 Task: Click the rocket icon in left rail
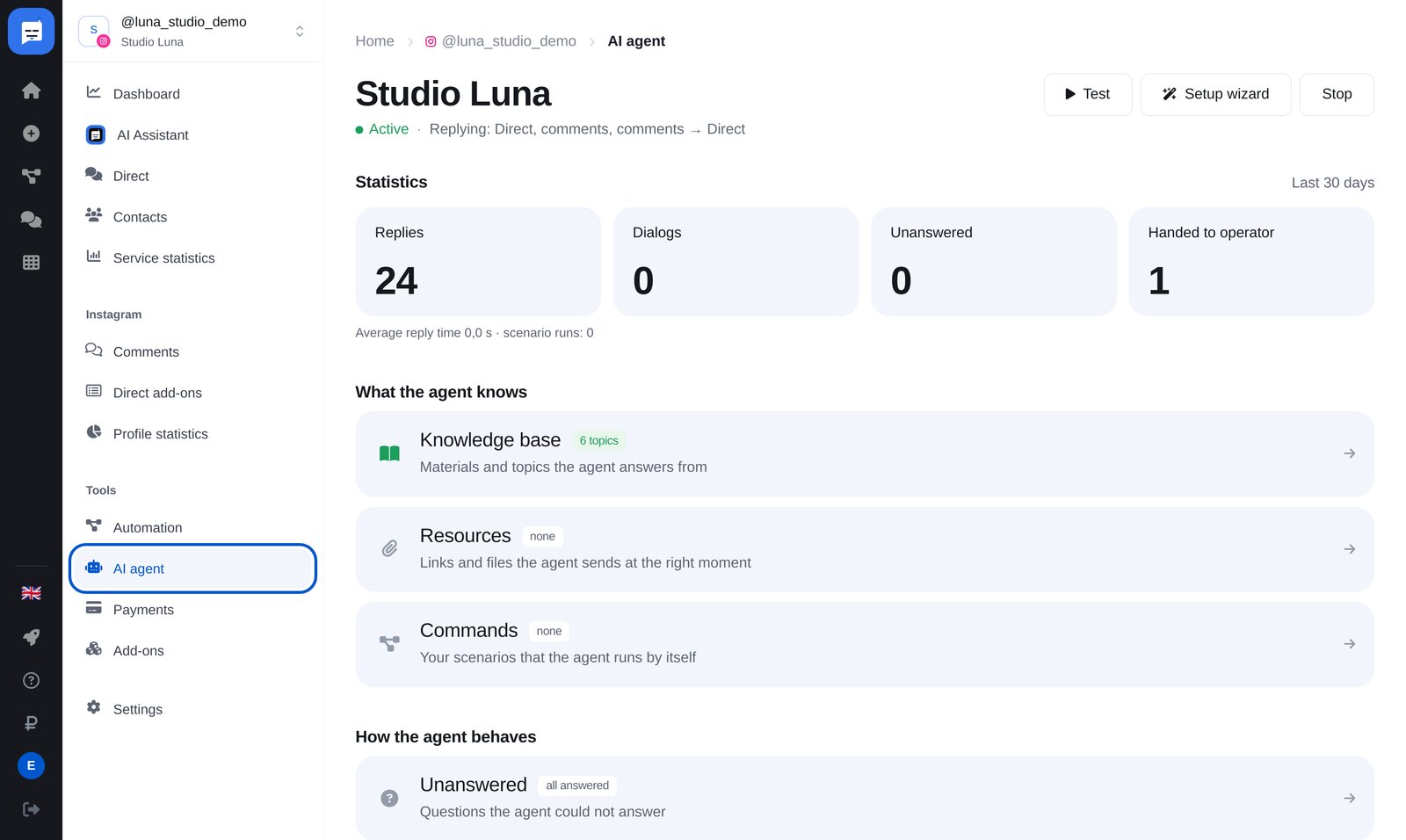coord(31,637)
